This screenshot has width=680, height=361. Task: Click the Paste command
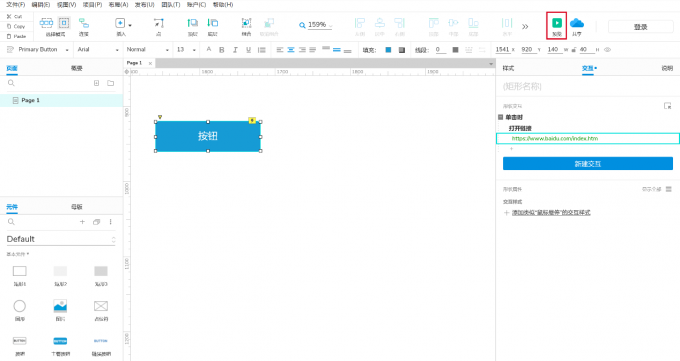(x=16, y=36)
